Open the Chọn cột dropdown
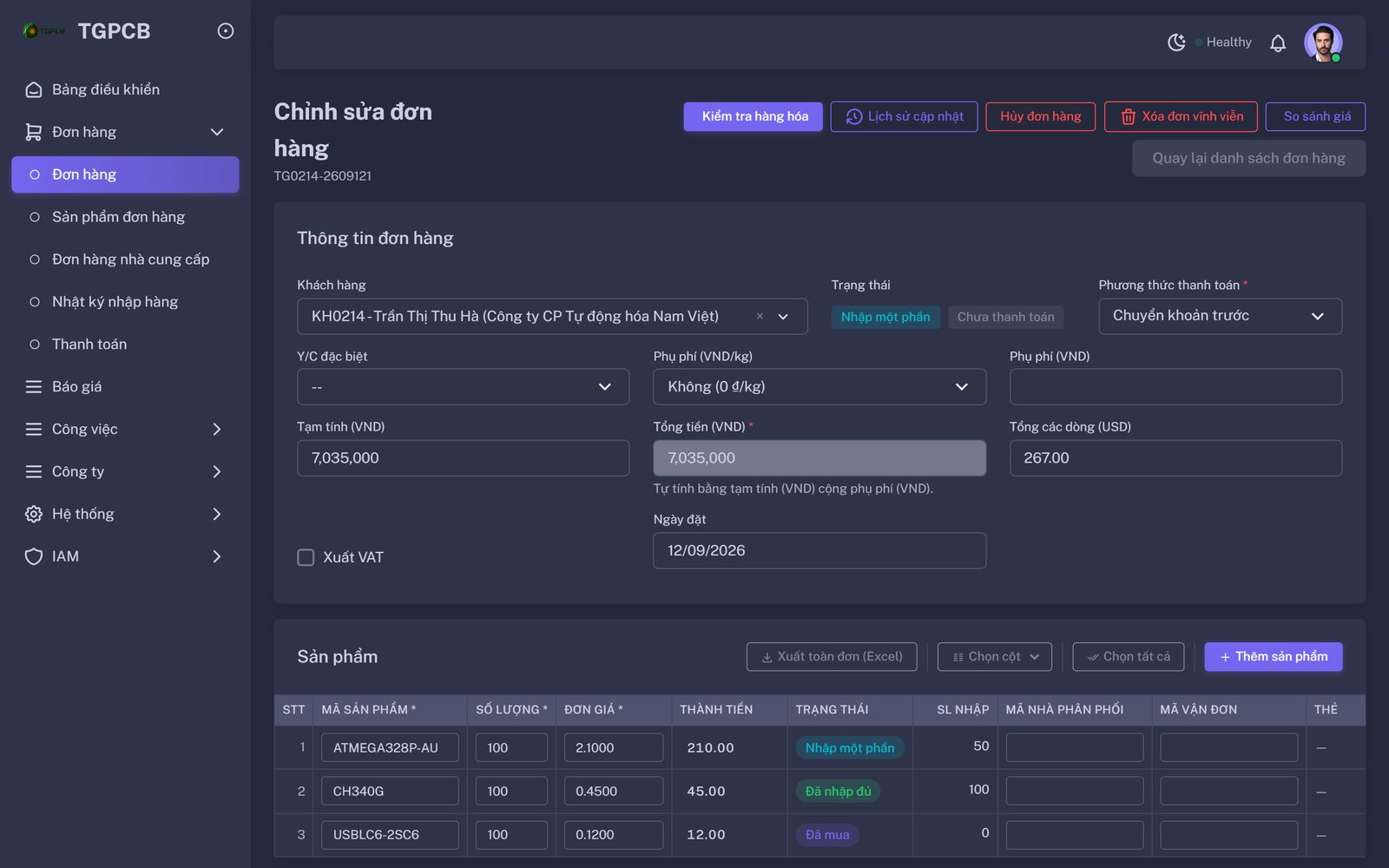This screenshot has height=868, width=1389. tap(995, 657)
